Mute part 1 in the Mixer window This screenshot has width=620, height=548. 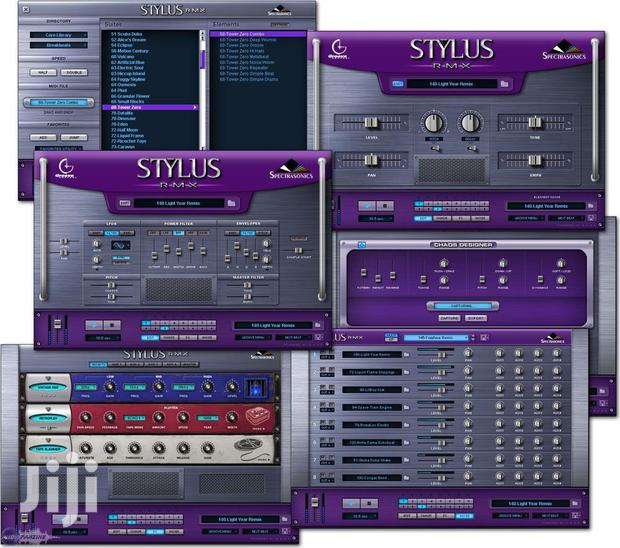tap(322, 352)
